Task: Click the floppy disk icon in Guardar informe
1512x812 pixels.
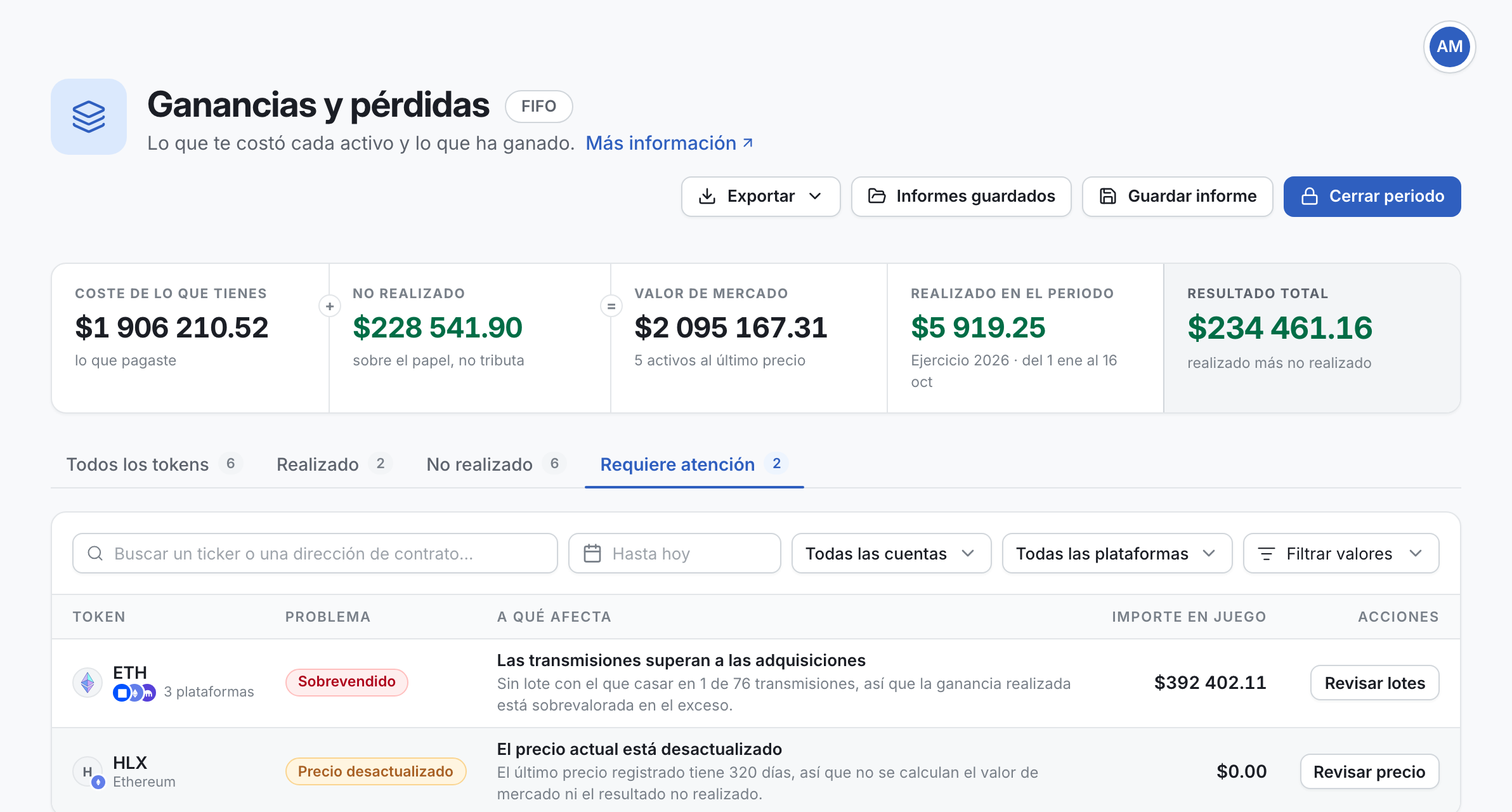Action: [x=1107, y=196]
